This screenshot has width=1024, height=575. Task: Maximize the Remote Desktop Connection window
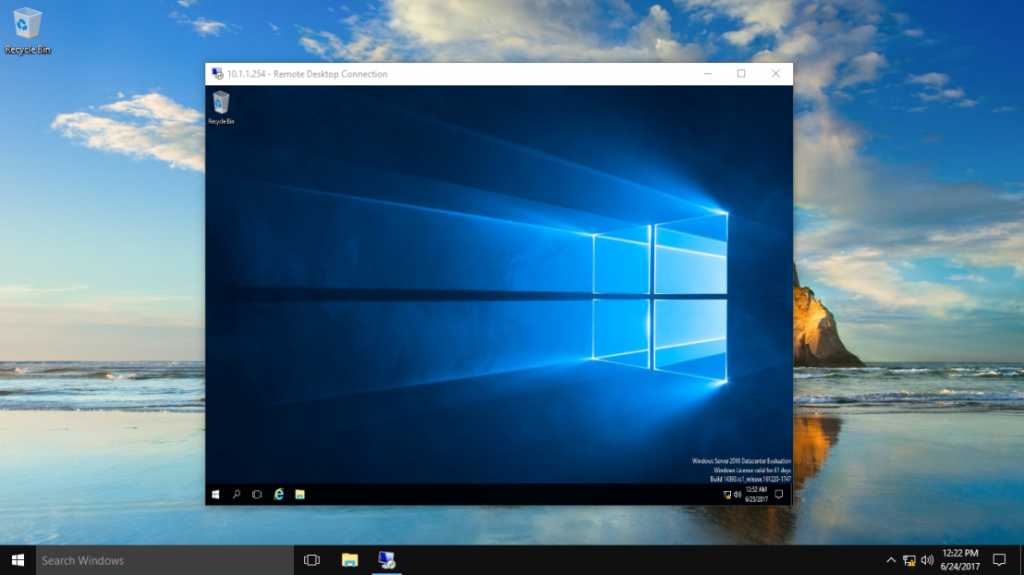pyautogui.click(x=741, y=74)
